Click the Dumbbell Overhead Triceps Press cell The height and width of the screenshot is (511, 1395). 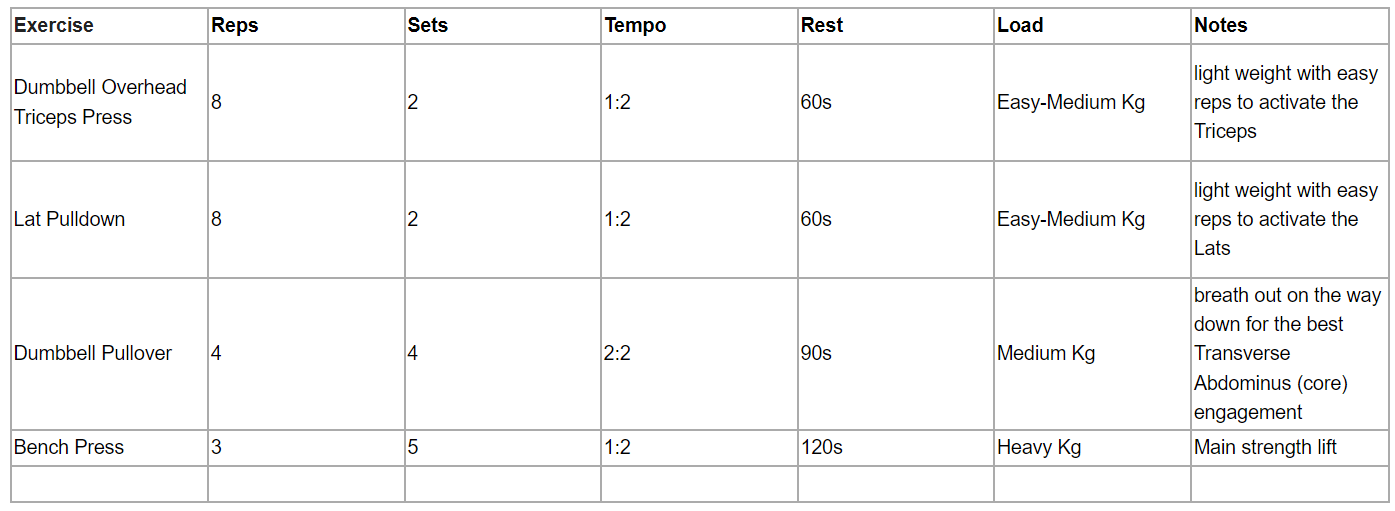100,102
